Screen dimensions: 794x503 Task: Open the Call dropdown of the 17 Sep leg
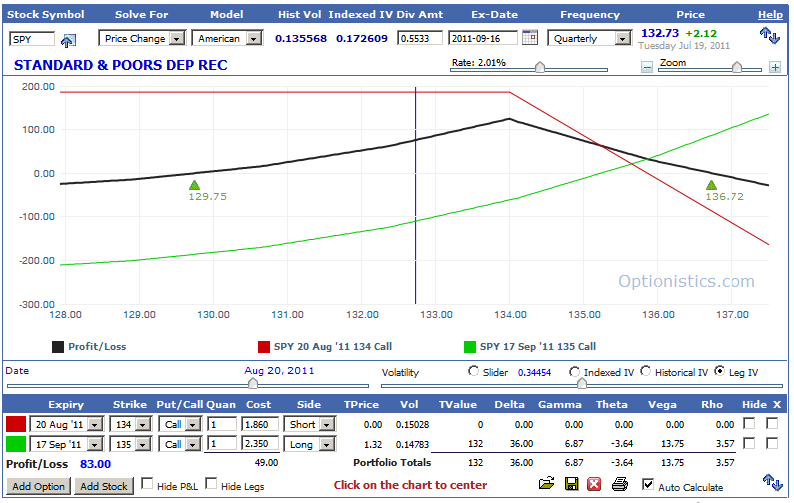180,445
